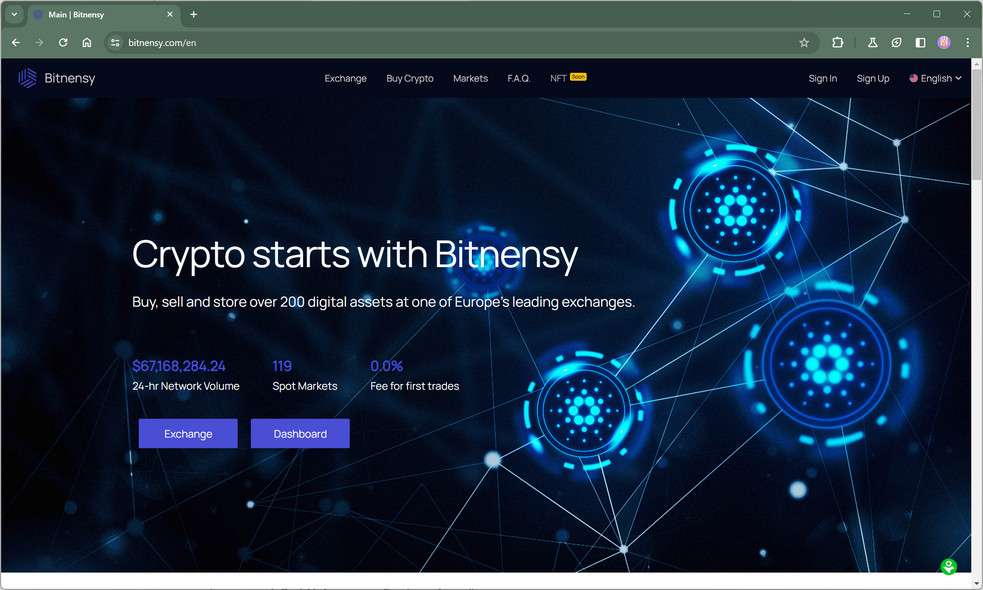This screenshot has height=590, width=983.
Task: Click the green support chat widget icon
Action: coord(947,566)
